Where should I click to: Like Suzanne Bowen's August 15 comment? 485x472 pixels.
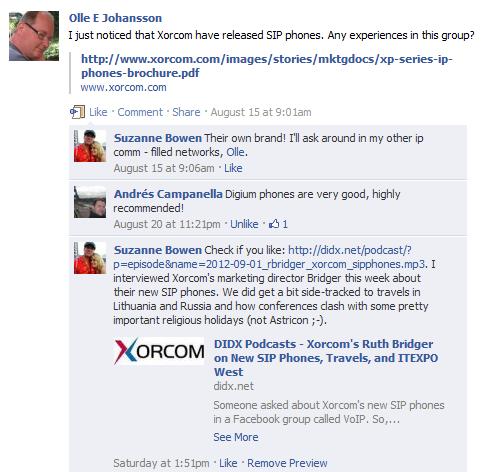click(233, 168)
